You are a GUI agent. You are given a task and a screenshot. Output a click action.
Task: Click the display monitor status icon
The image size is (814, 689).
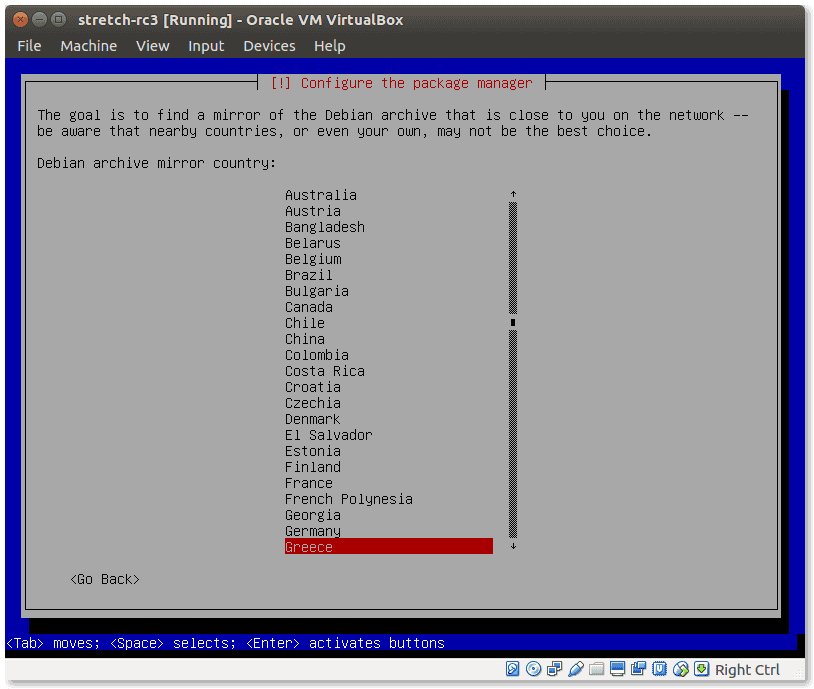pos(618,669)
